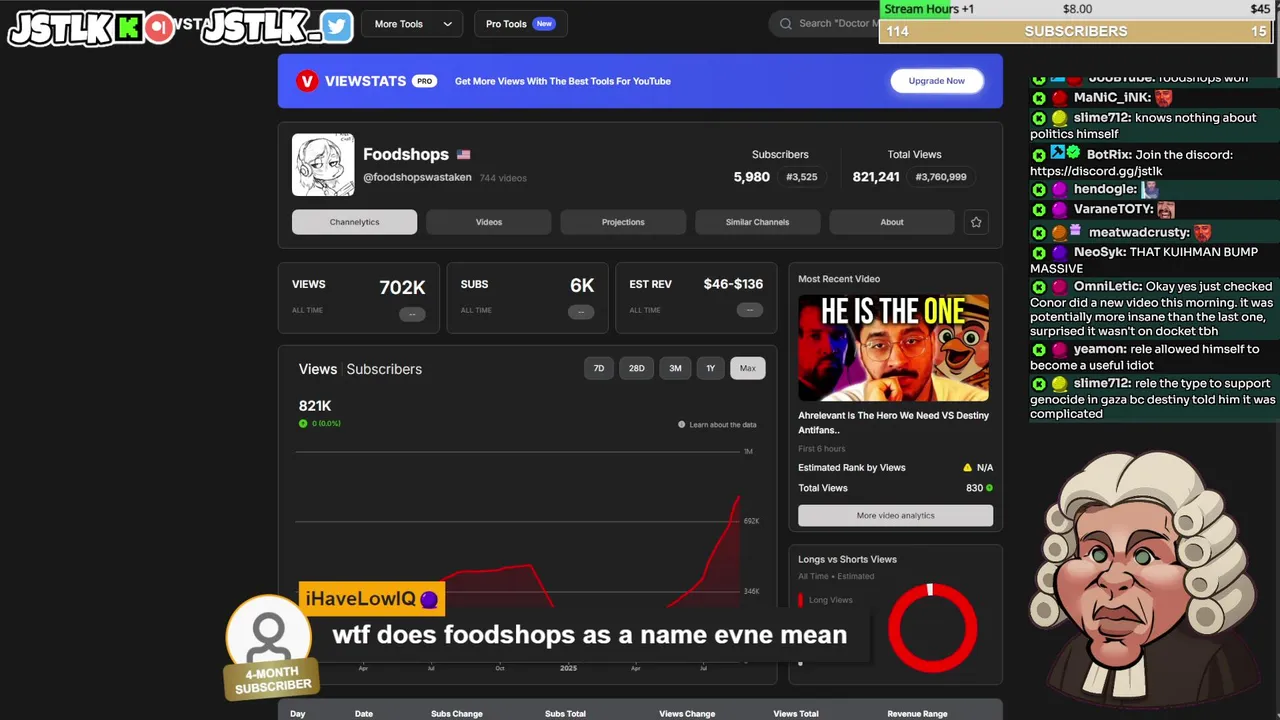Click the star favorite channel icon

[976, 222]
